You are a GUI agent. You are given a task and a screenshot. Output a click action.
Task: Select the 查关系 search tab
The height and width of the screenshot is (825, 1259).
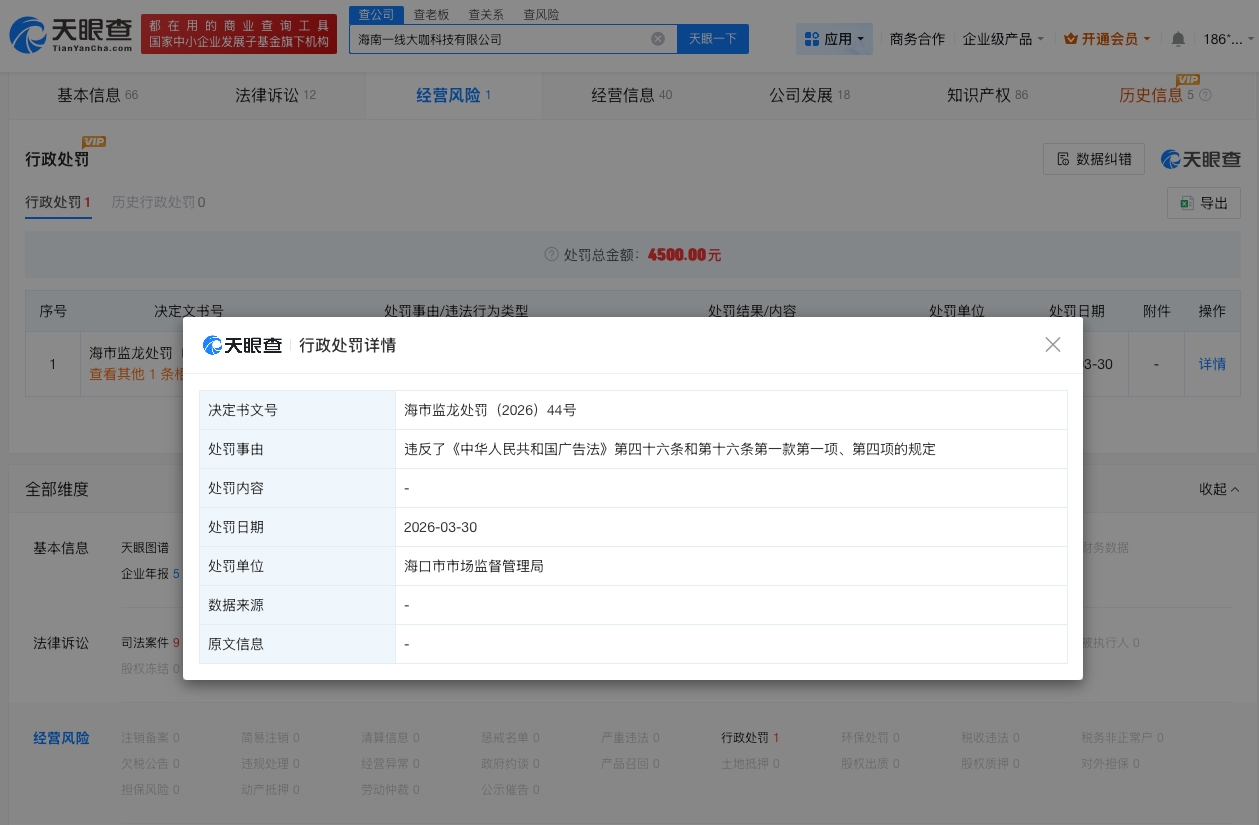point(486,14)
